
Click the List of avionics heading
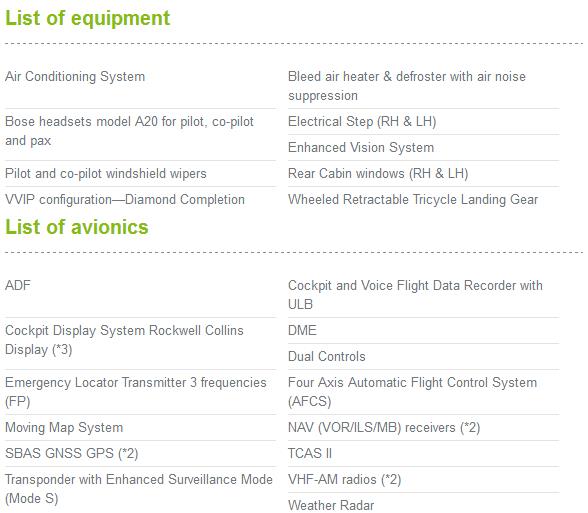coord(77,227)
